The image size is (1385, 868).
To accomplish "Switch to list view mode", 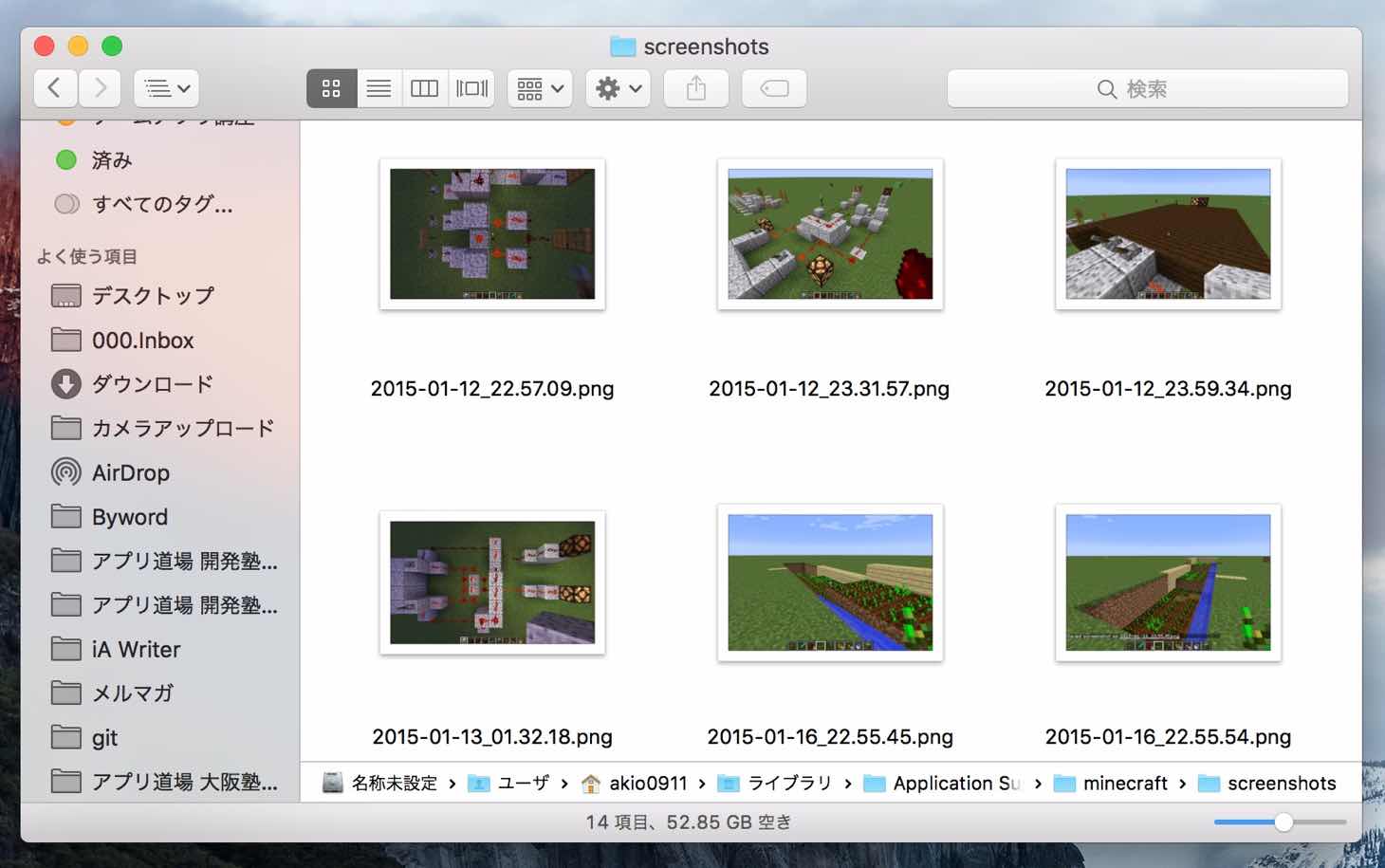I will tap(379, 88).
